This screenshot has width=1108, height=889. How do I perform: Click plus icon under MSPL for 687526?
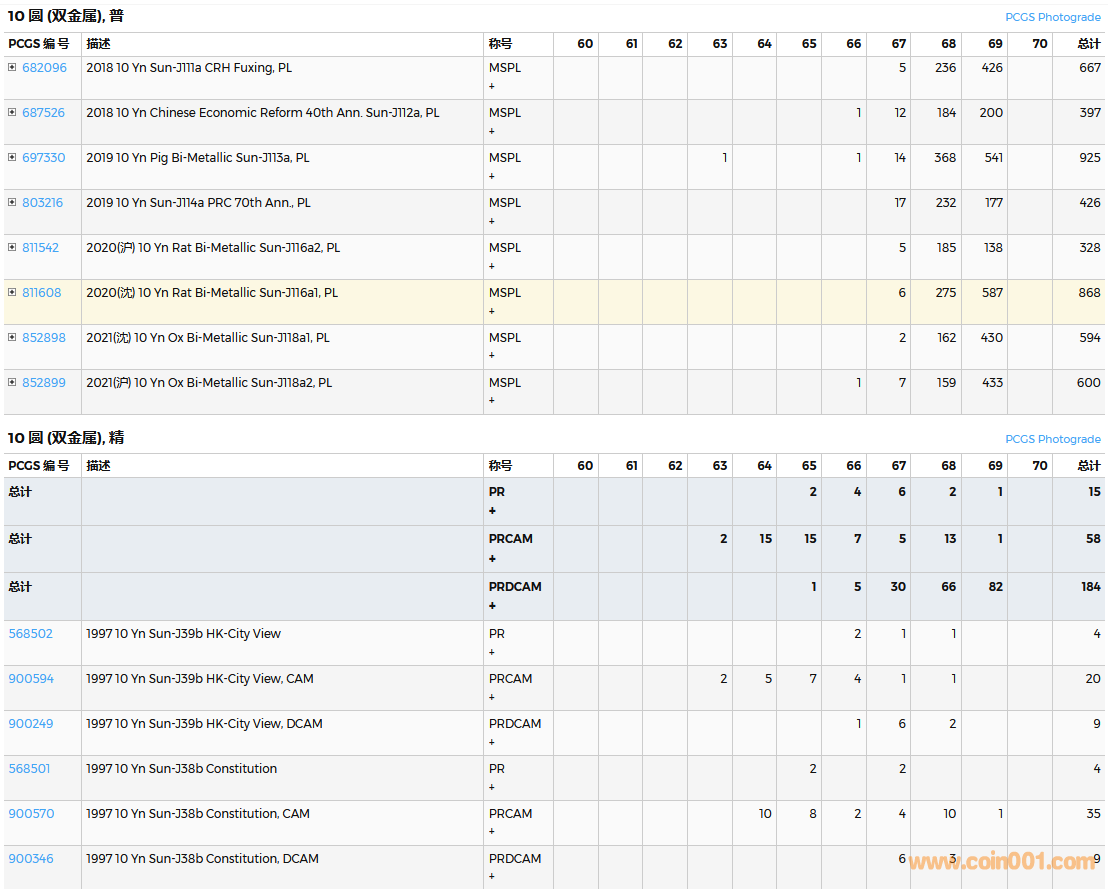492,132
